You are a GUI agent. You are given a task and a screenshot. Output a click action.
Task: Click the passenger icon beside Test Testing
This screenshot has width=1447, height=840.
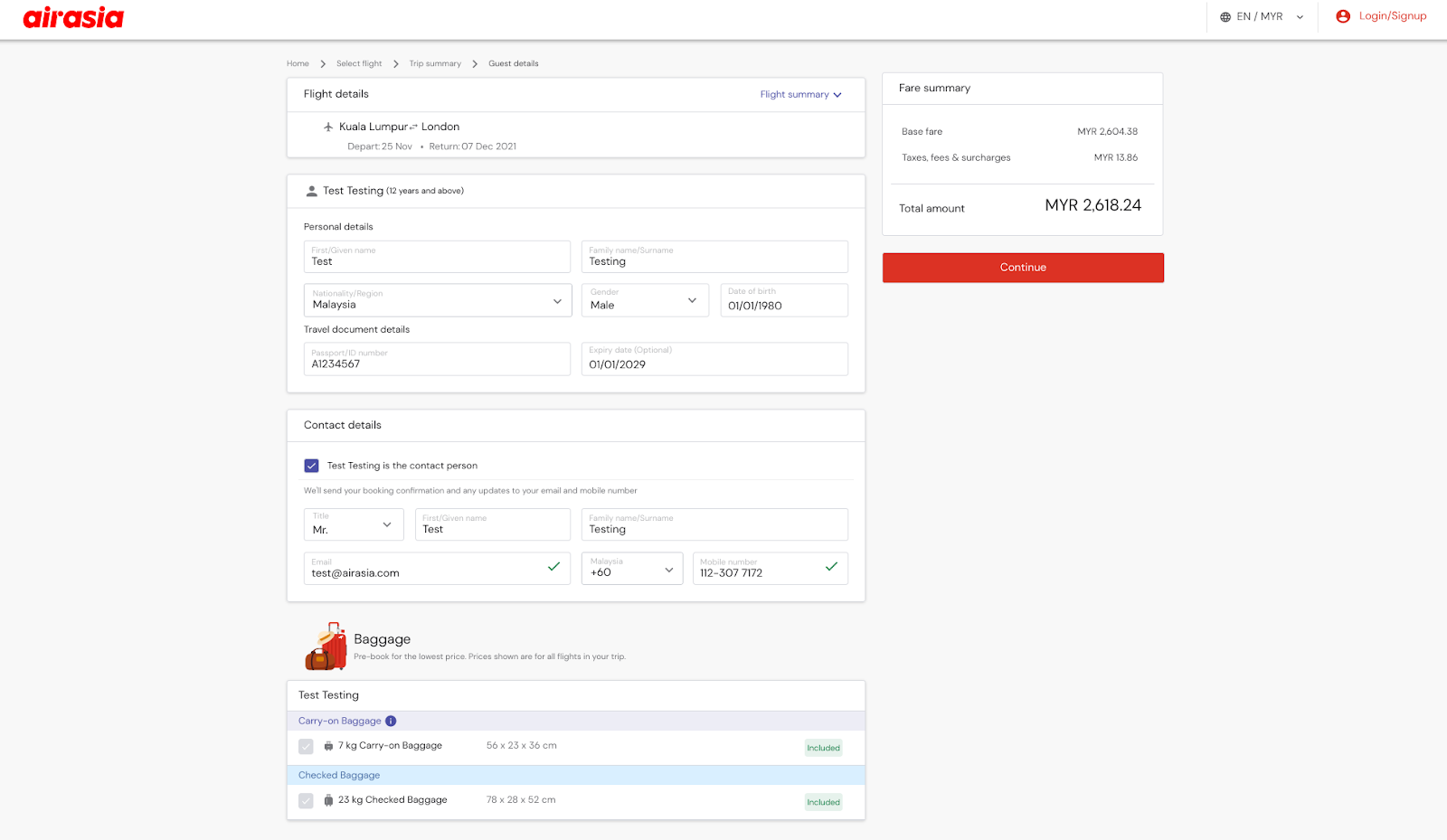coord(312,191)
